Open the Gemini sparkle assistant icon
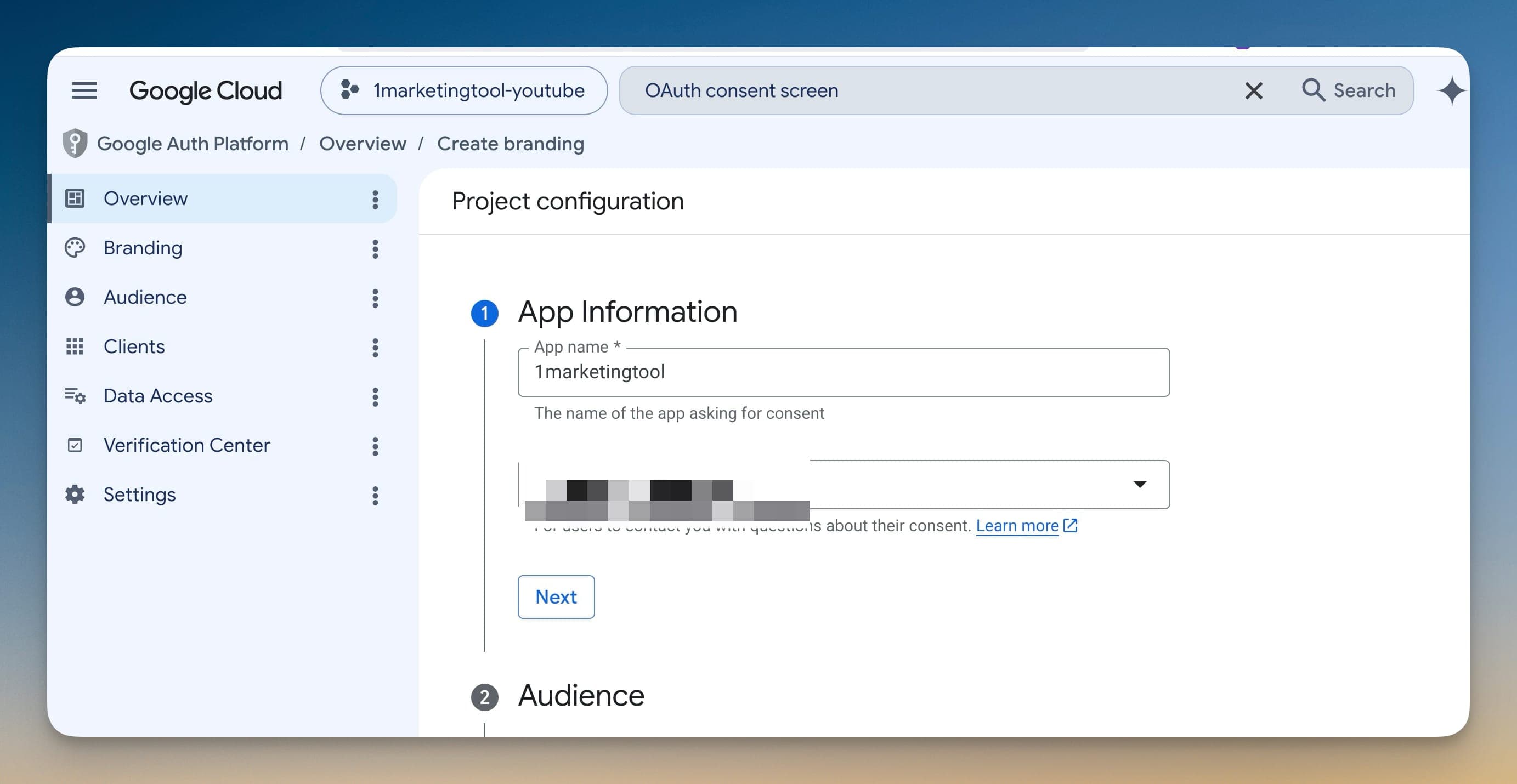This screenshot has width=1517, height=784. pos(1452,90)
